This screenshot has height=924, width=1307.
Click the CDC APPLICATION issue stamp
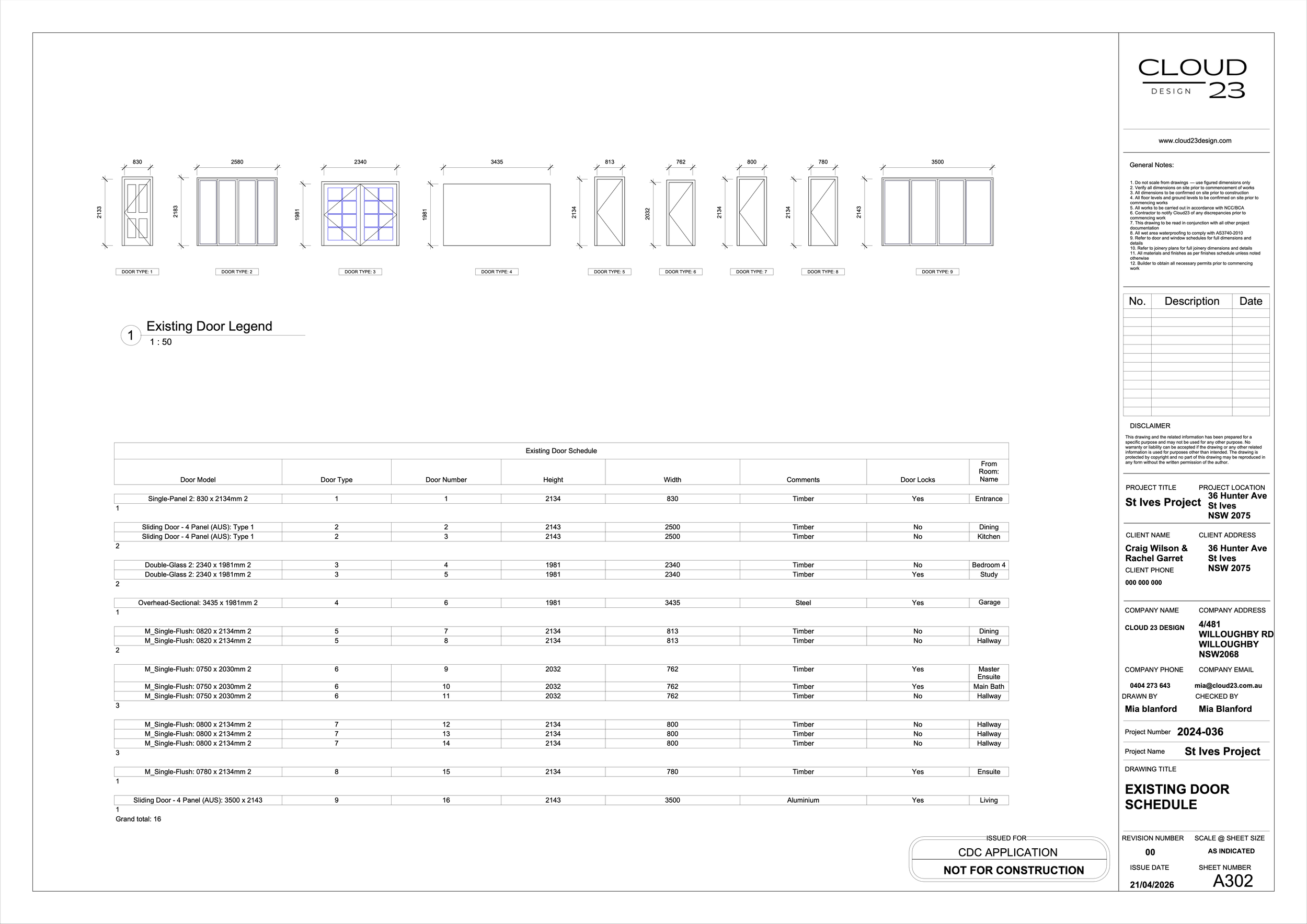pyautogui.click(x=1007, y=852)
